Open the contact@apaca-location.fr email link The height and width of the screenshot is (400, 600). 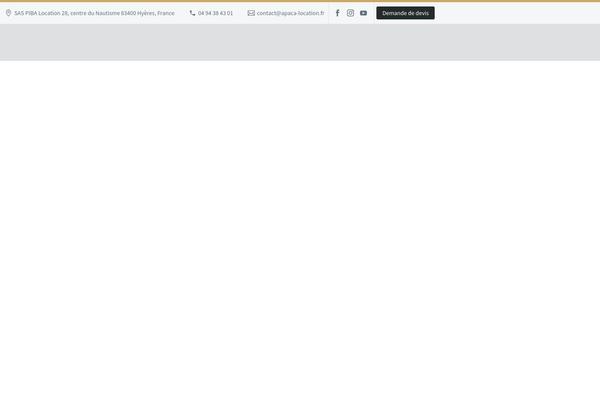pos(290,13)
